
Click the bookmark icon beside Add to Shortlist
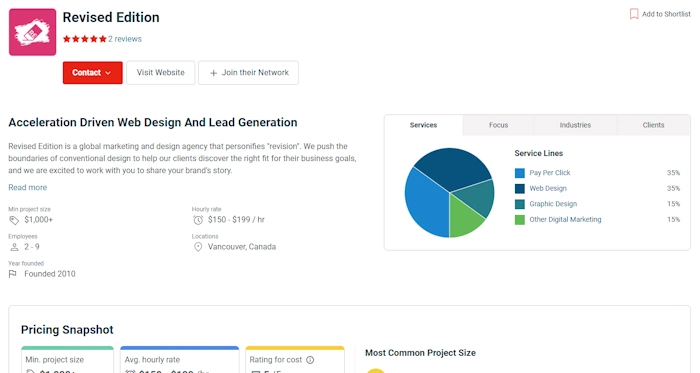click(x=633, y=14)
